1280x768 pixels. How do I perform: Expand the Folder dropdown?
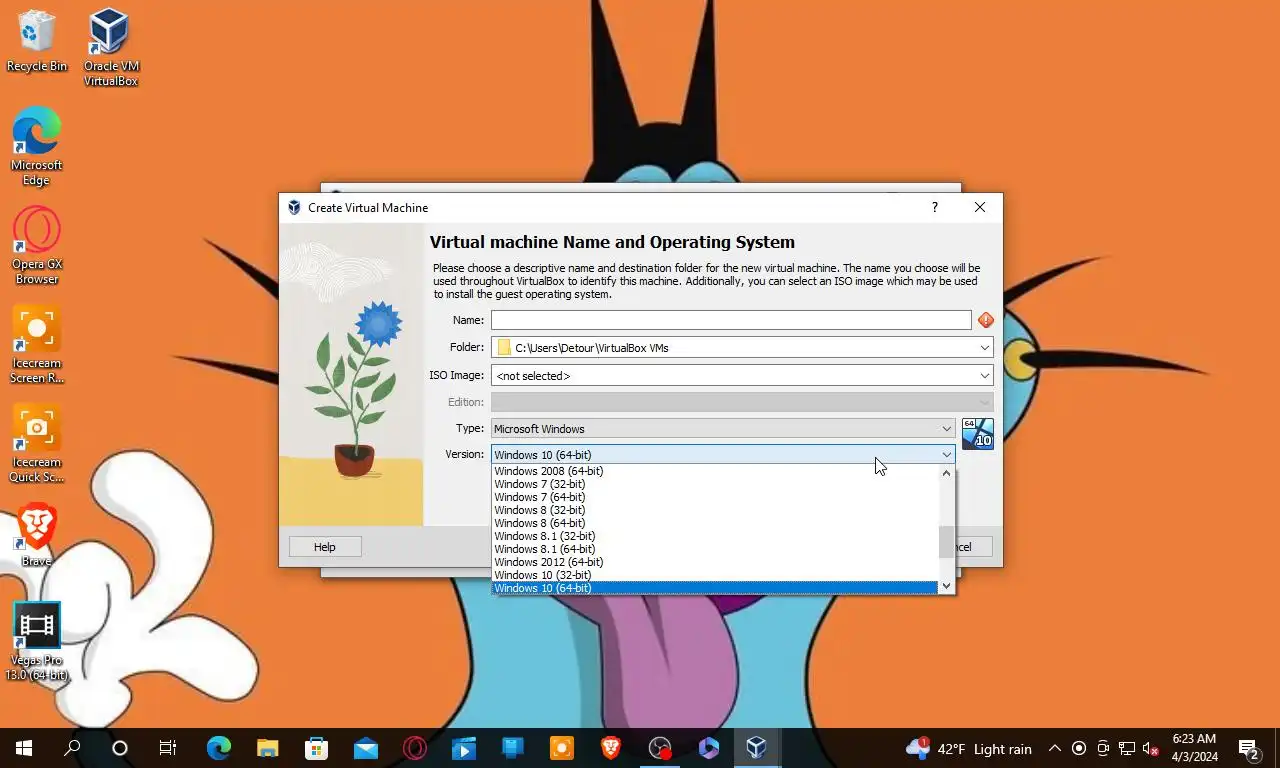pos(985,348)
